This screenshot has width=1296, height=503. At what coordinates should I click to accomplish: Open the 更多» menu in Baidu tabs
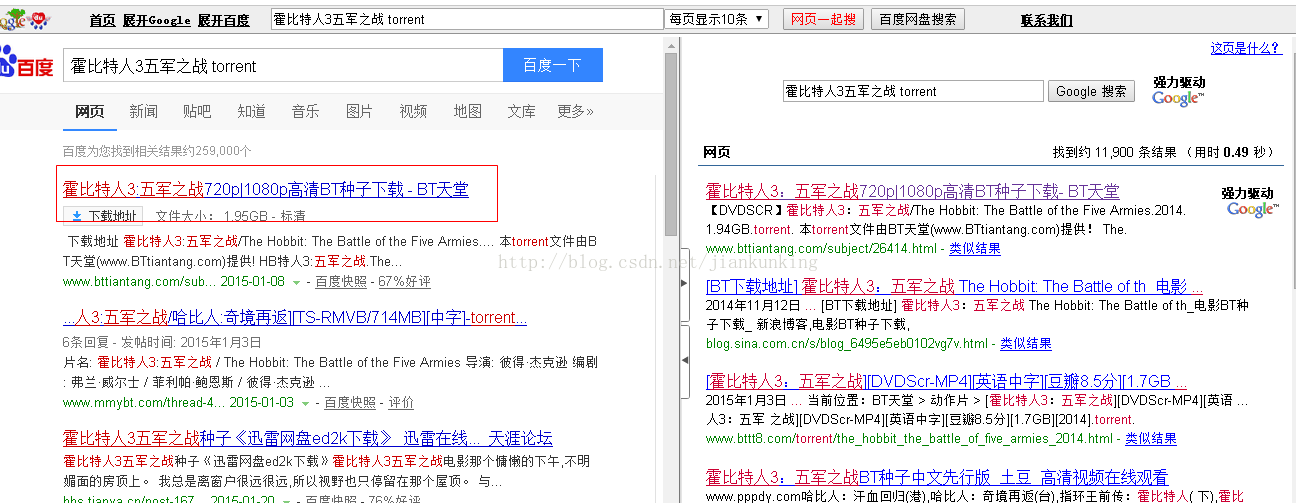coord(575,111)
